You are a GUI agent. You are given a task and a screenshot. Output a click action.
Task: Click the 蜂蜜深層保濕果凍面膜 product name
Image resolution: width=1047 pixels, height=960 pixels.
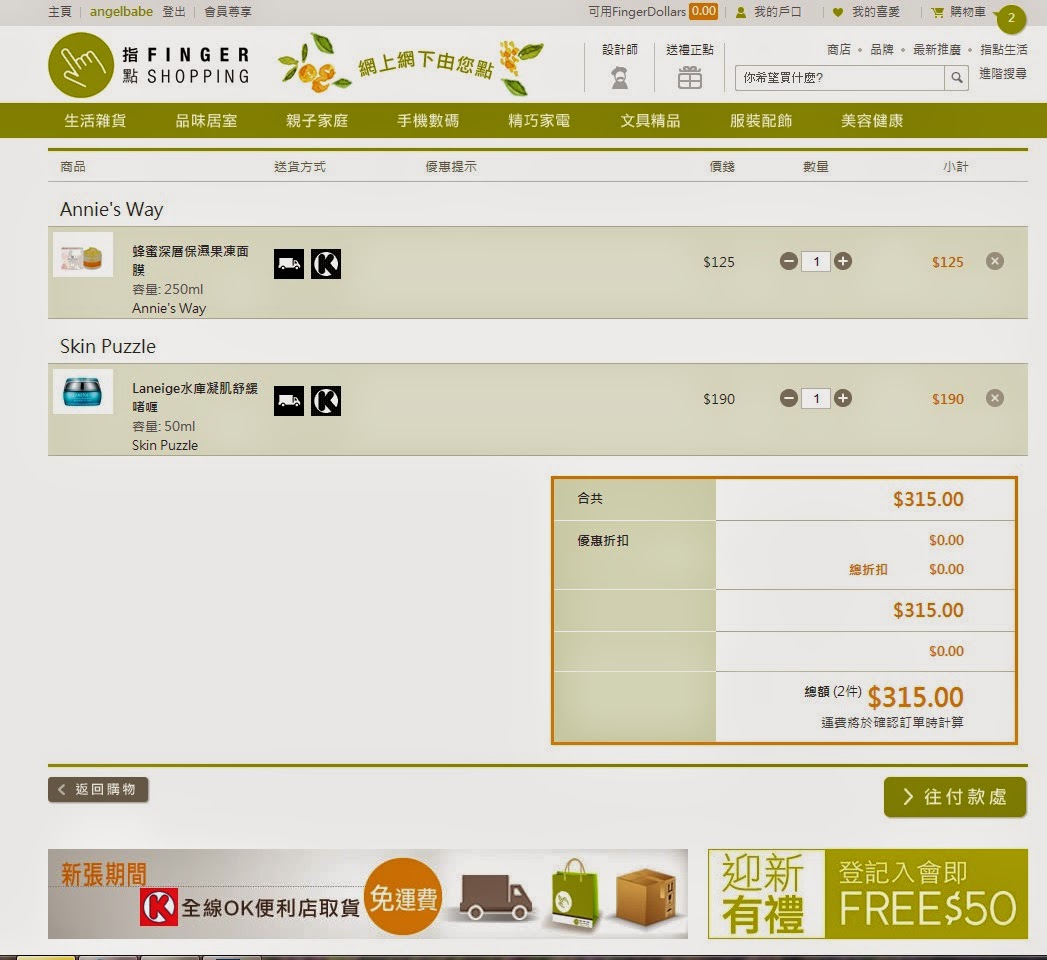pos(190,260)
